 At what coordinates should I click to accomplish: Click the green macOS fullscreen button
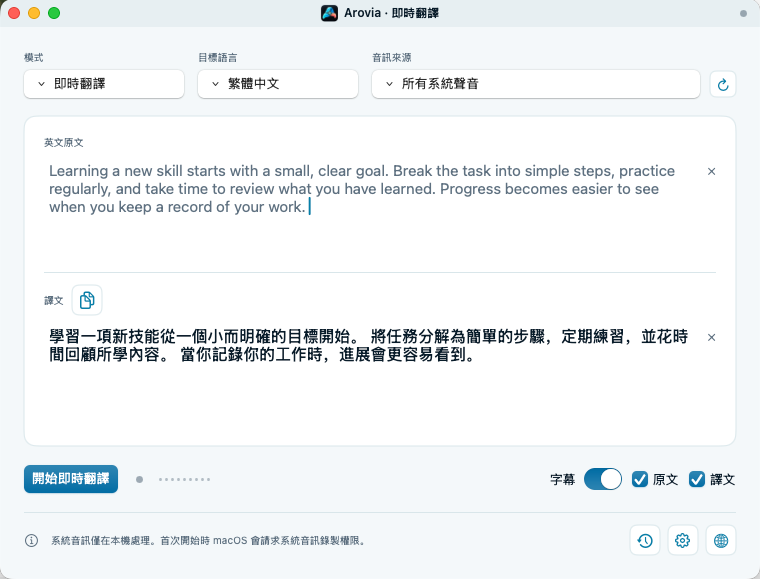click(x=54, y=13)
